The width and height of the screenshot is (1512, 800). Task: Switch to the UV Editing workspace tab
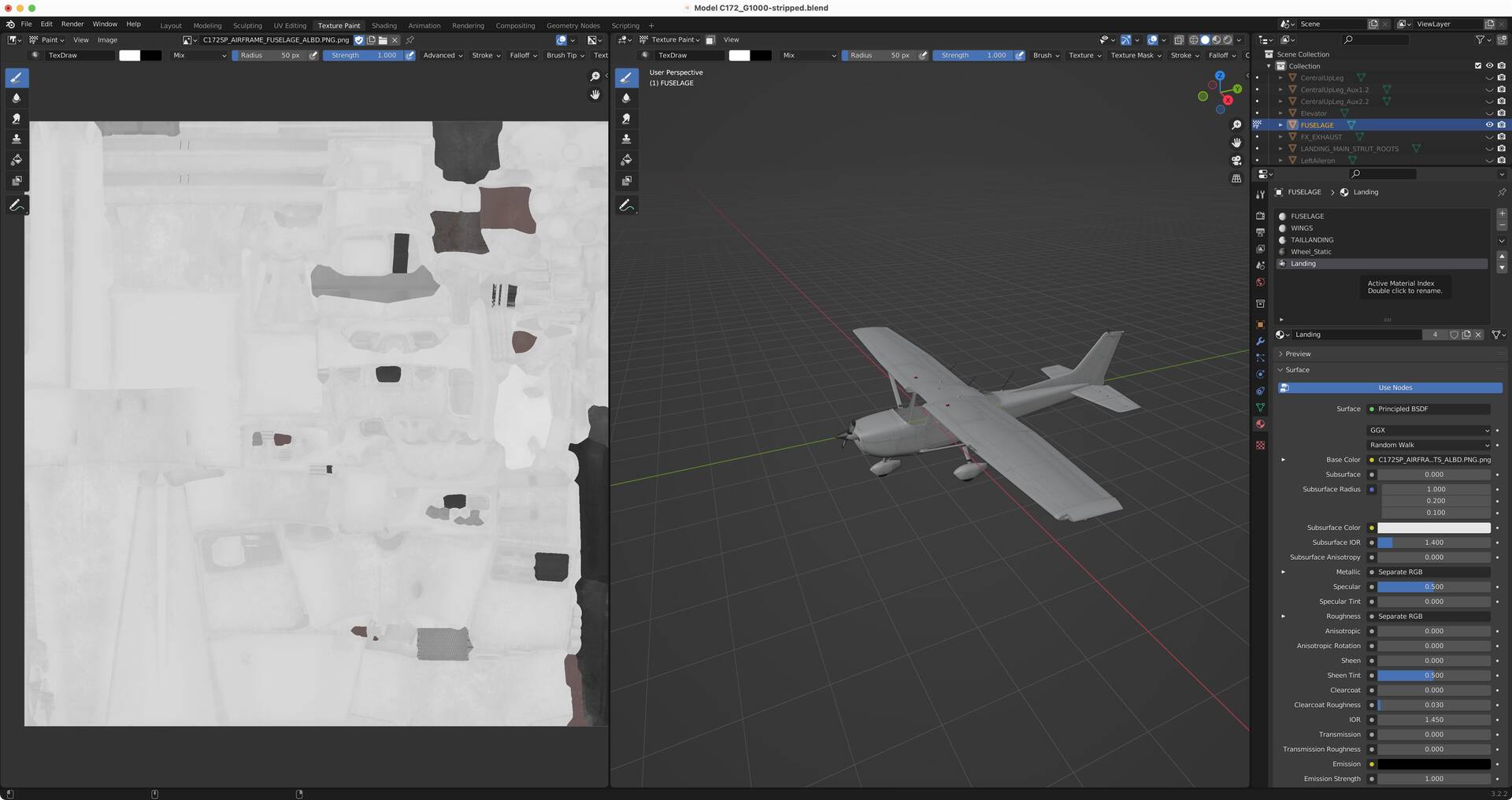[x=290, y=25]
